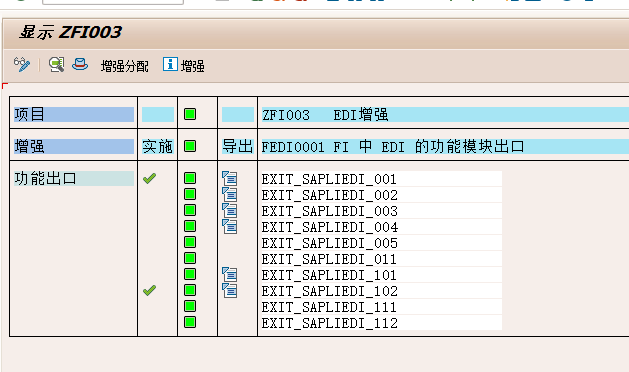This screenshot has width=629, height=372.
Task: Click green checkmark in EXIT_SAPLIEDI_001 row
Action: tap(150, 178)
